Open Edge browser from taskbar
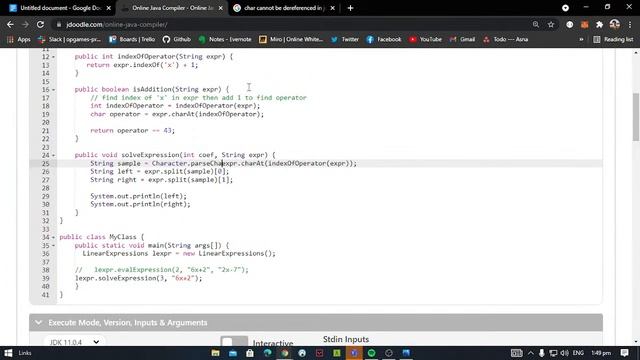 point(267,353)
